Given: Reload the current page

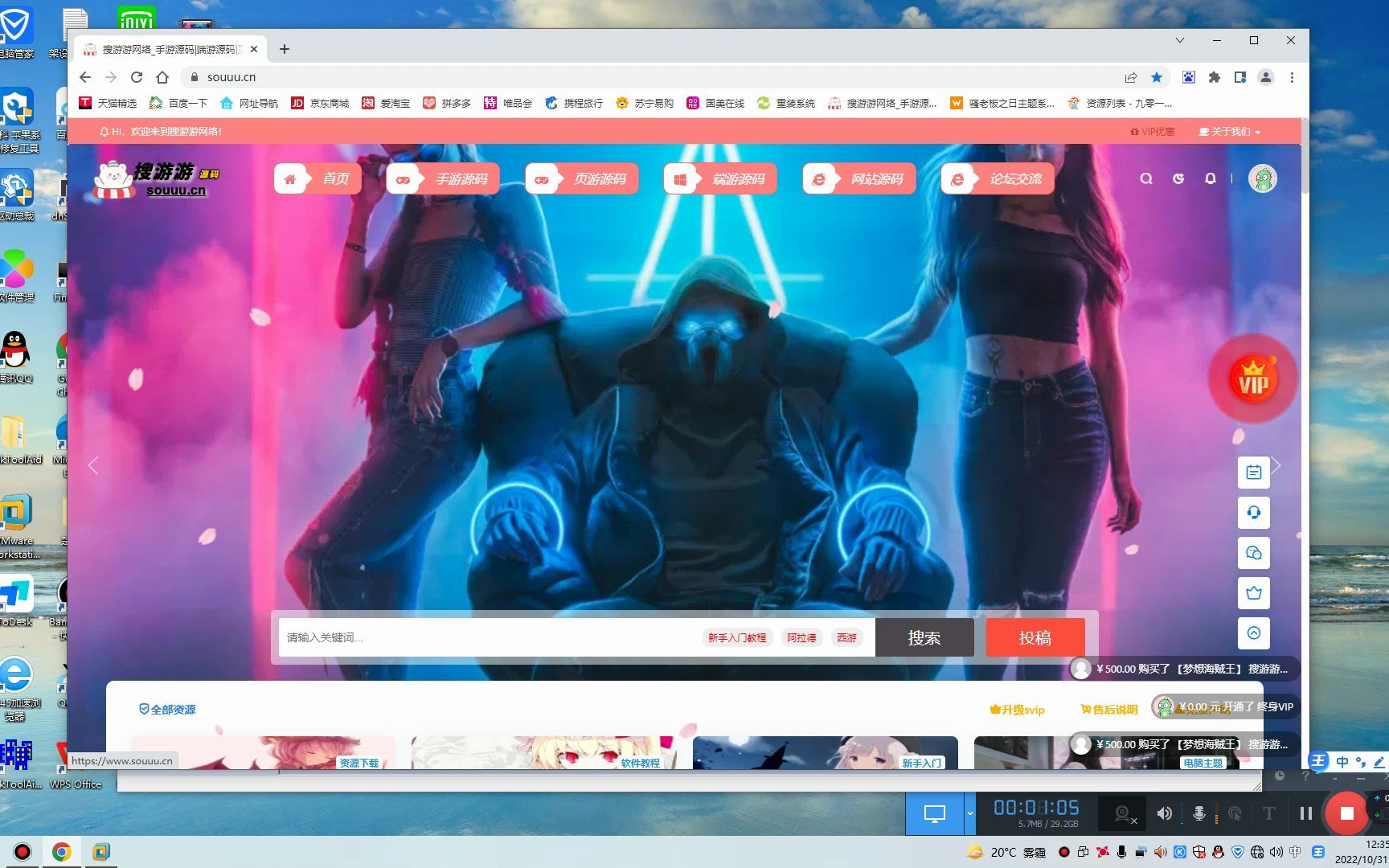Looking at the screenshot, I should pyautogui.click(x=137, y=77).
